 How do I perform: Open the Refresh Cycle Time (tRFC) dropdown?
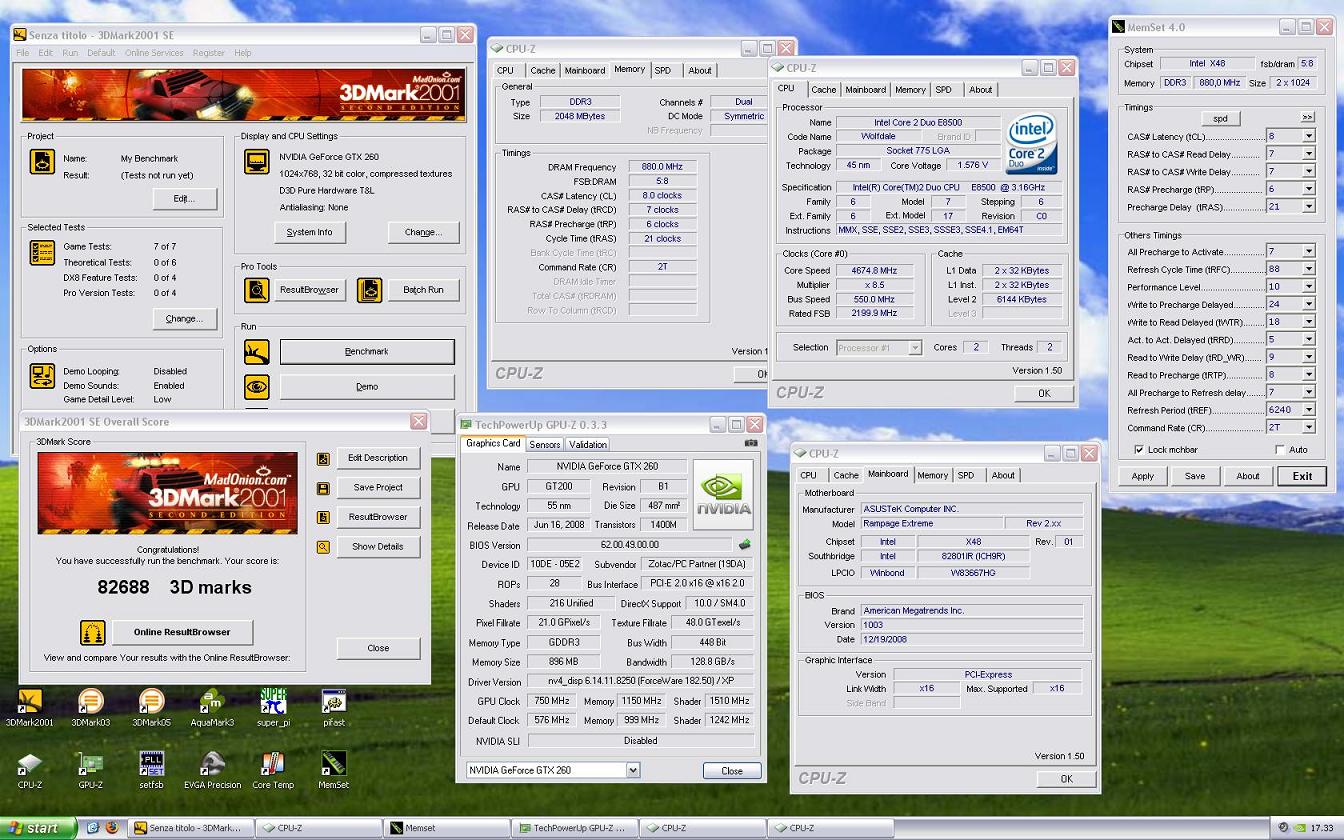1307,269
